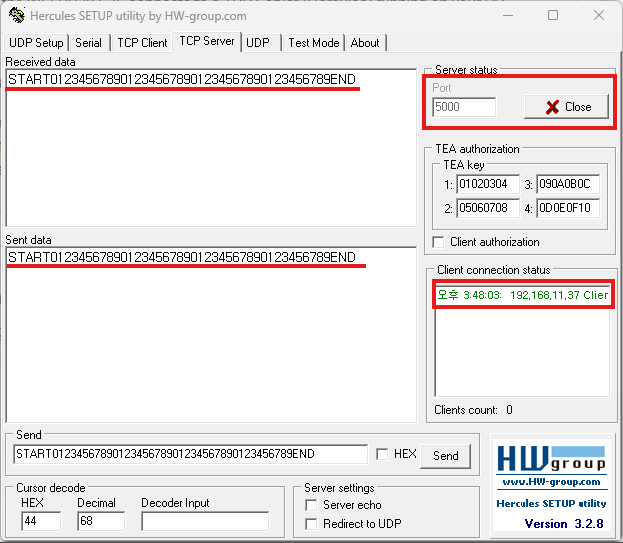623x543 pixels.
Task: Select the client connection entry 192.168.11.37
Action: point(521,295)
